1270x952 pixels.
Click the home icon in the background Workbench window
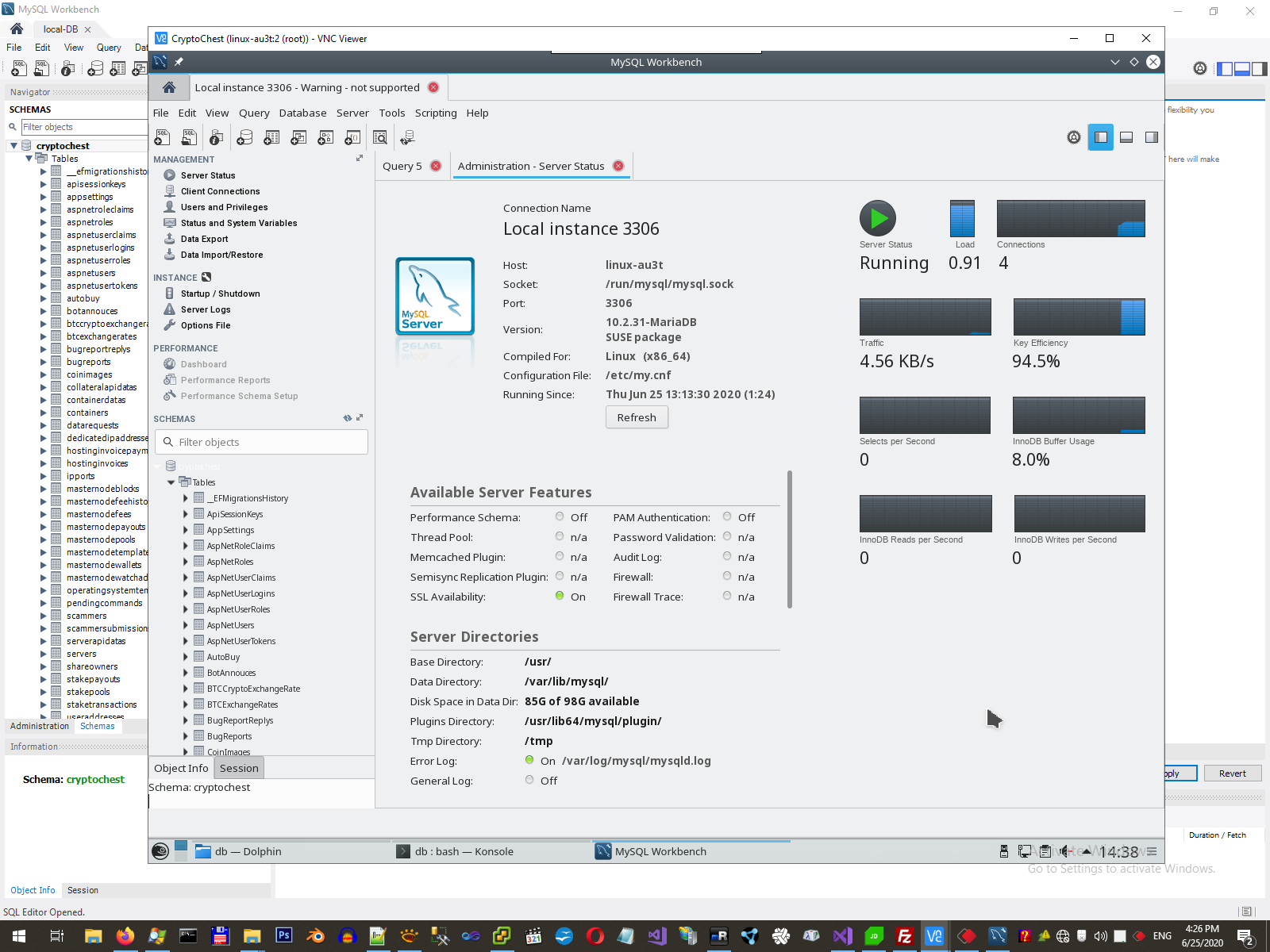[x=17, y=29]
